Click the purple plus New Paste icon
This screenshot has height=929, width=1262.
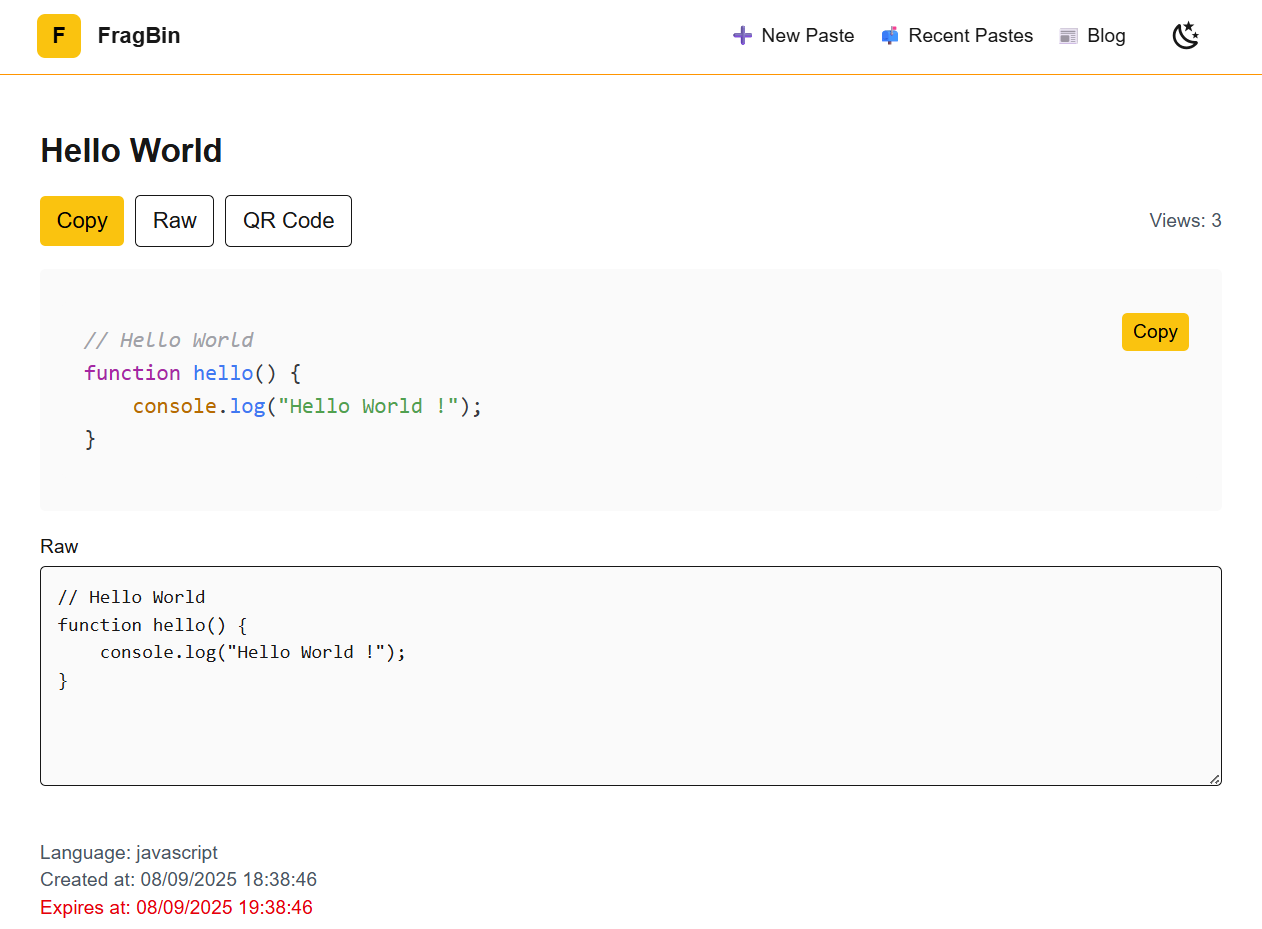point(742,36)
